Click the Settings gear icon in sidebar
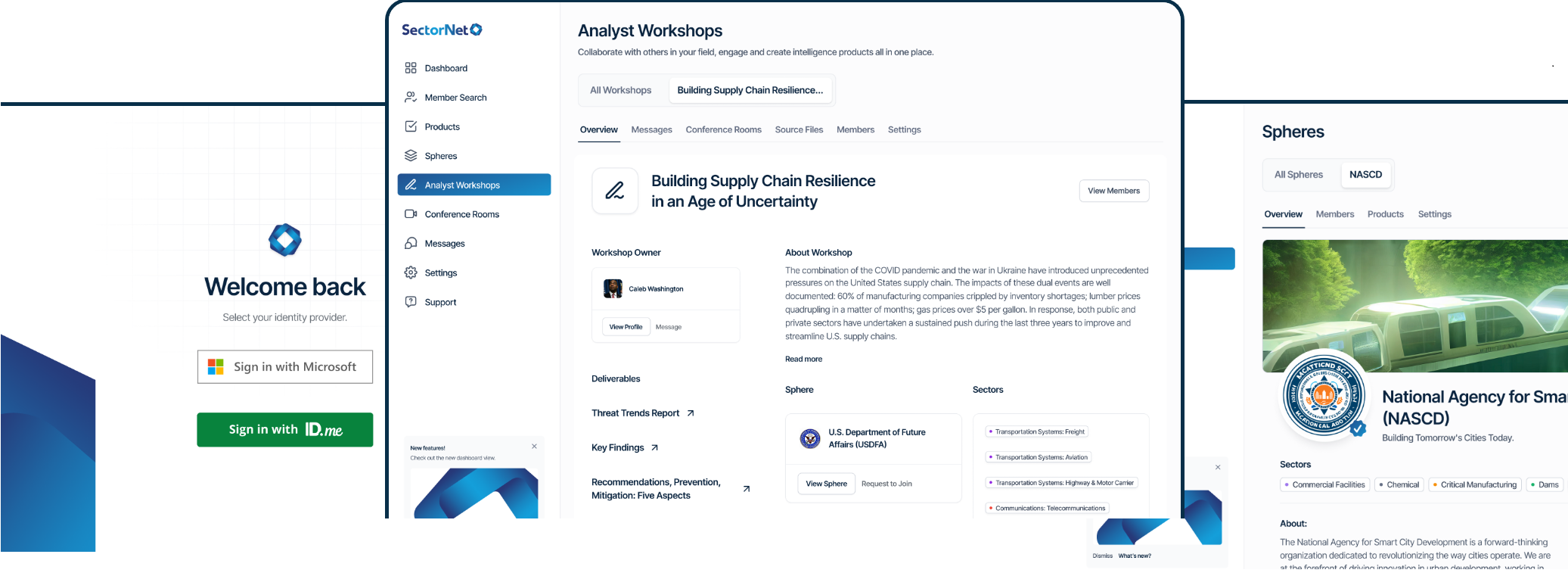 (x=411, y=272)
